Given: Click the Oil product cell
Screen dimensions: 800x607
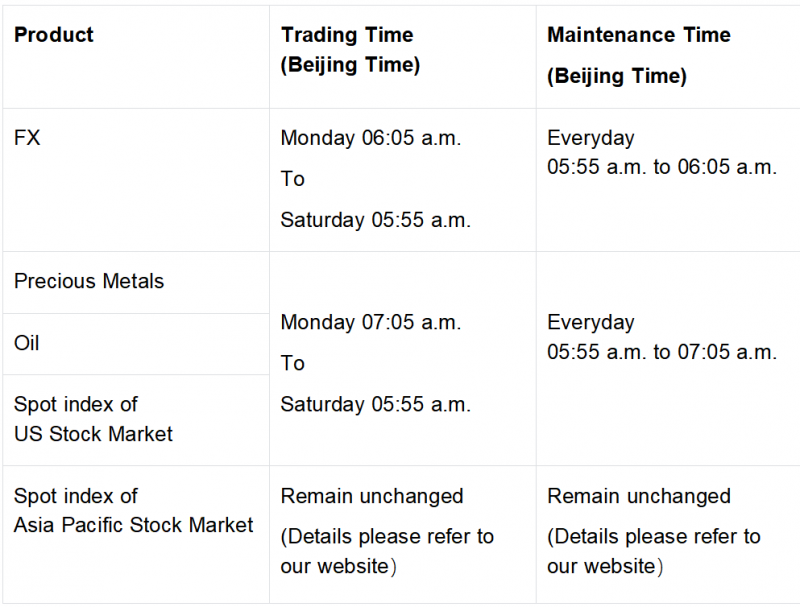Looking at the screenshot, I should coord(27,343).
